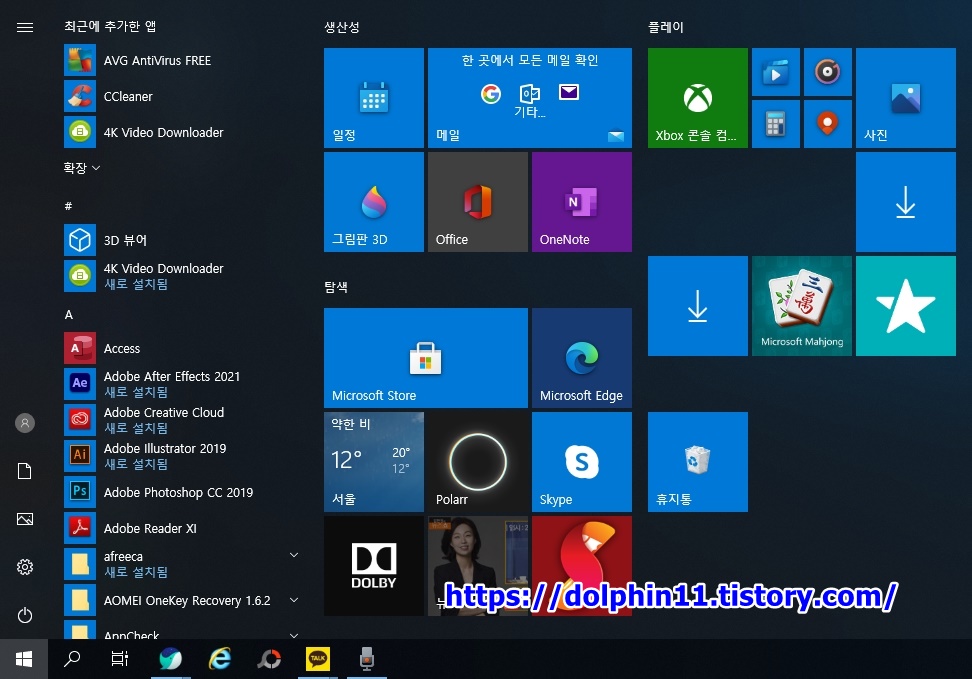Image resolution: width=972 pixels, height=679 pixels.
Task: Expand the AppCheck folder chevron
Action: tap(294, 635)
